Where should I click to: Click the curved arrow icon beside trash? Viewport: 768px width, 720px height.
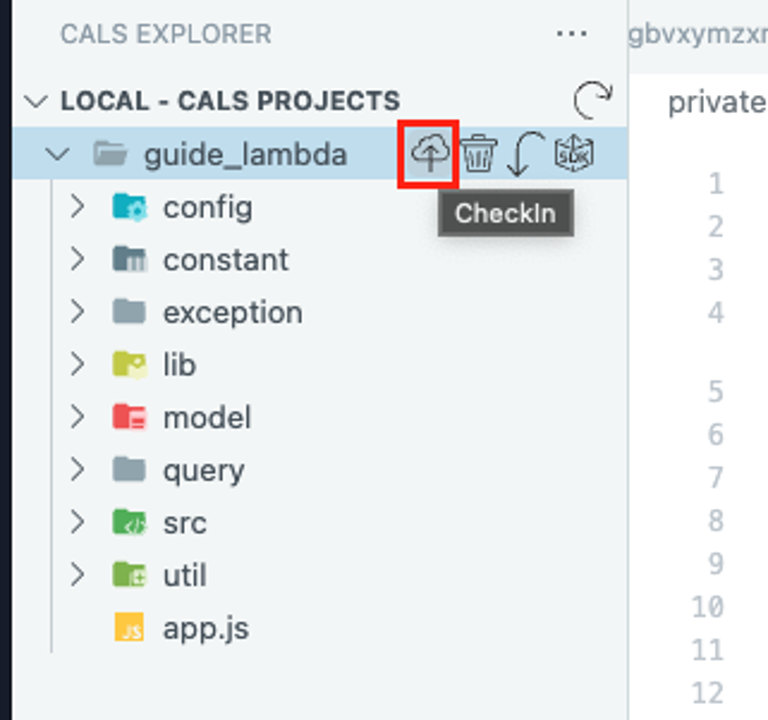[526, 153]
